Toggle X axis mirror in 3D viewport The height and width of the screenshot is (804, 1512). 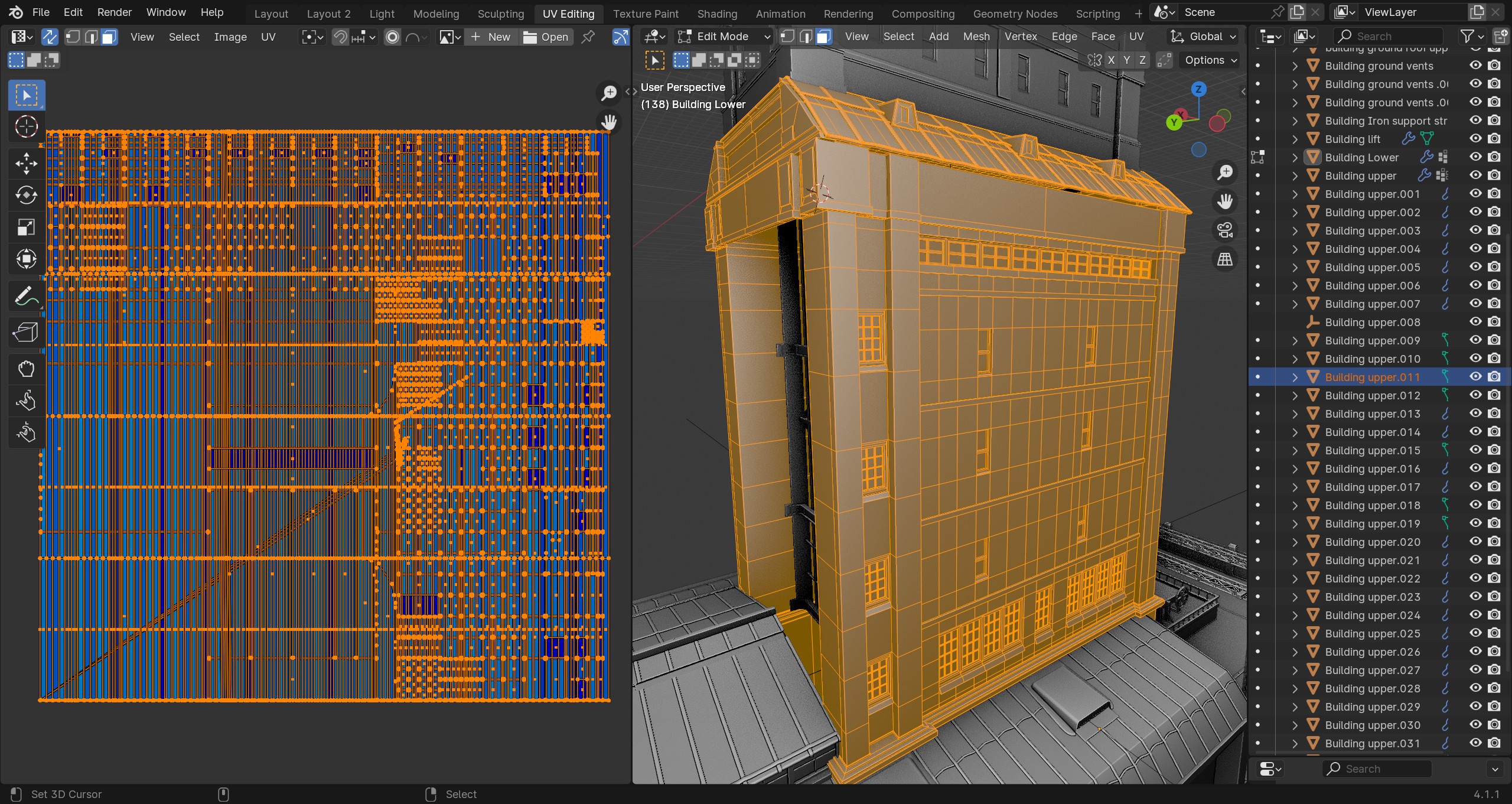1111,60
